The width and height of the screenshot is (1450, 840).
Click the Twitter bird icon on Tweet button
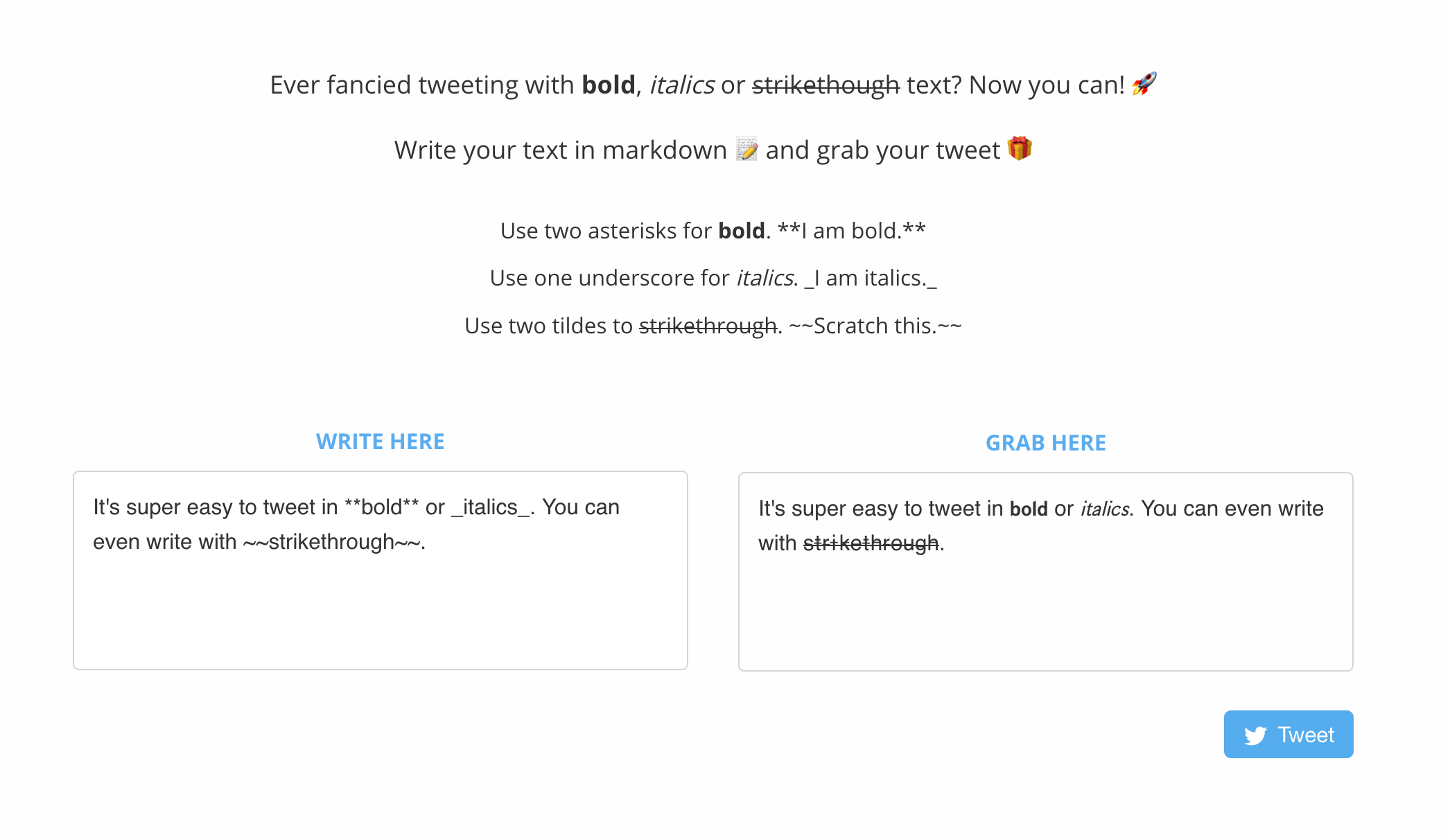[x=1256, y=734]
